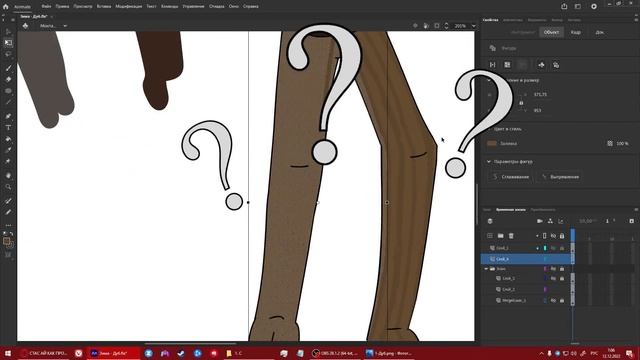Image resolution: width=640 pixels, height=360 pixels.
Task: Switch to the Док. properties tab
Action: tap(599, 32)
